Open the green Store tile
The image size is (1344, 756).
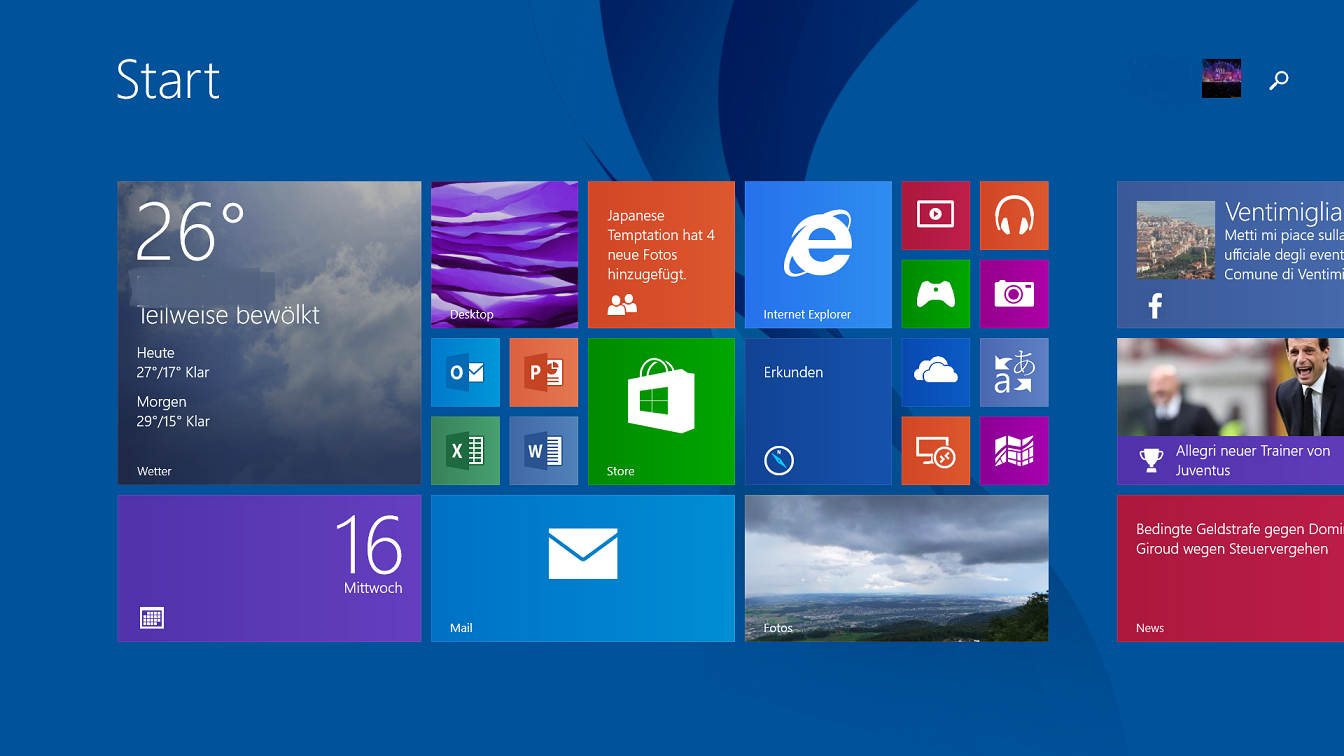(x=661, y=411)
